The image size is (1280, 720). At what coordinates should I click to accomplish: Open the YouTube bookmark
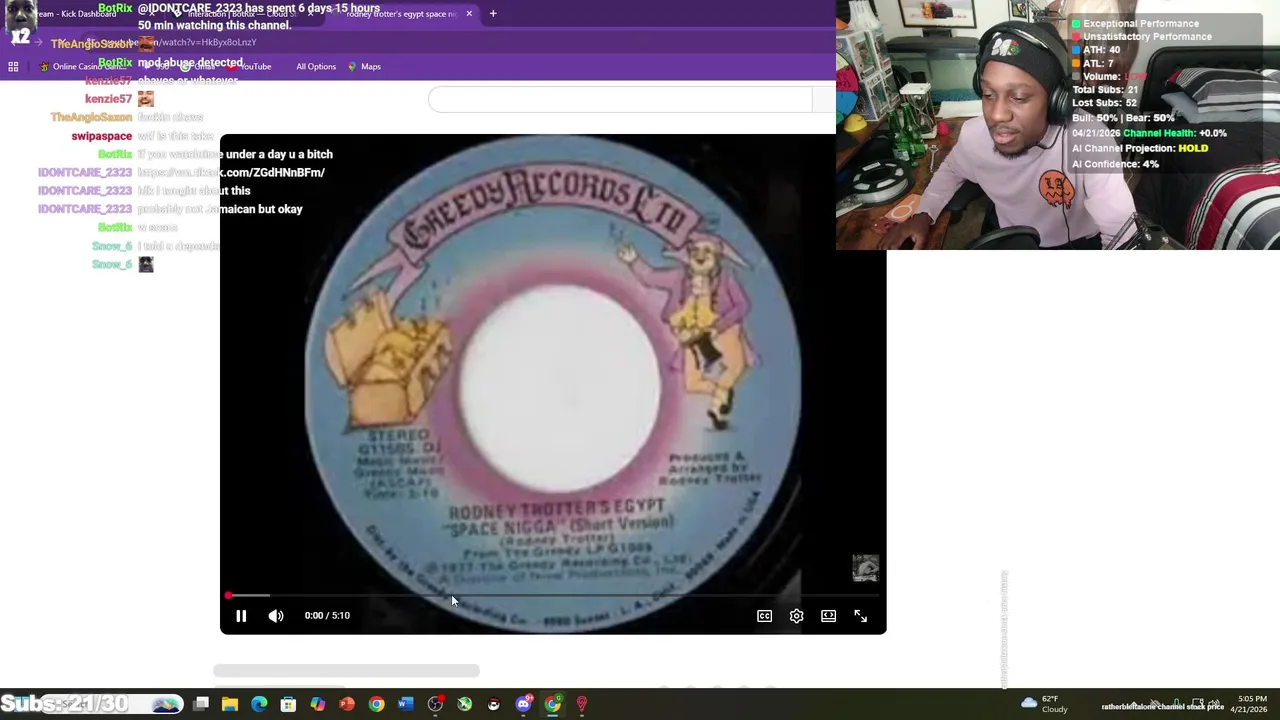(247, 67)
